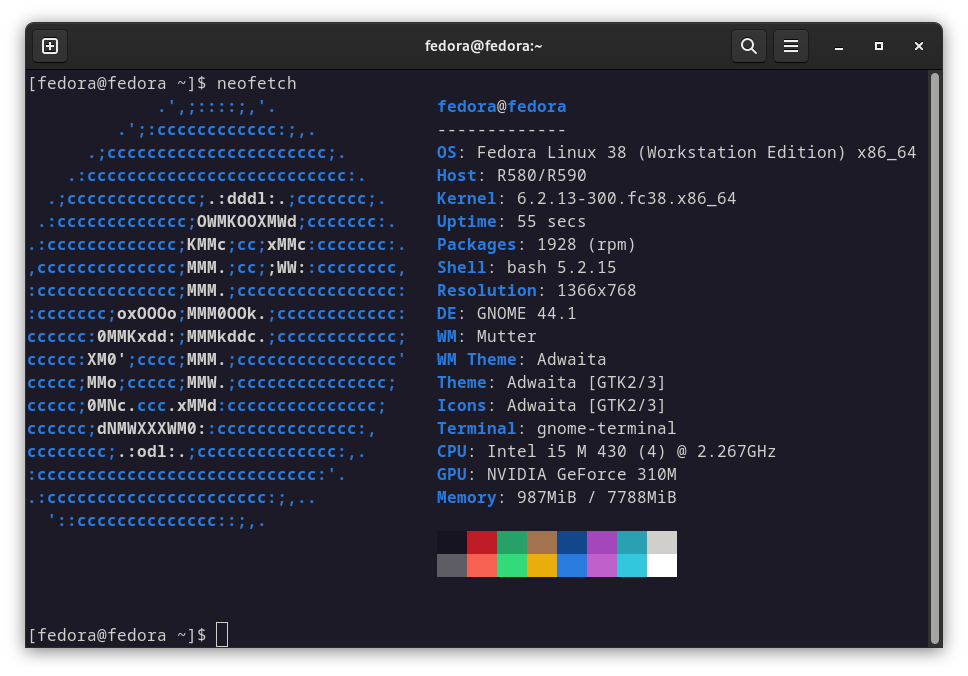The height and width of the screenshot is (676, 968).
Task: Open the hamburger menu
Action: coord(791,46)
